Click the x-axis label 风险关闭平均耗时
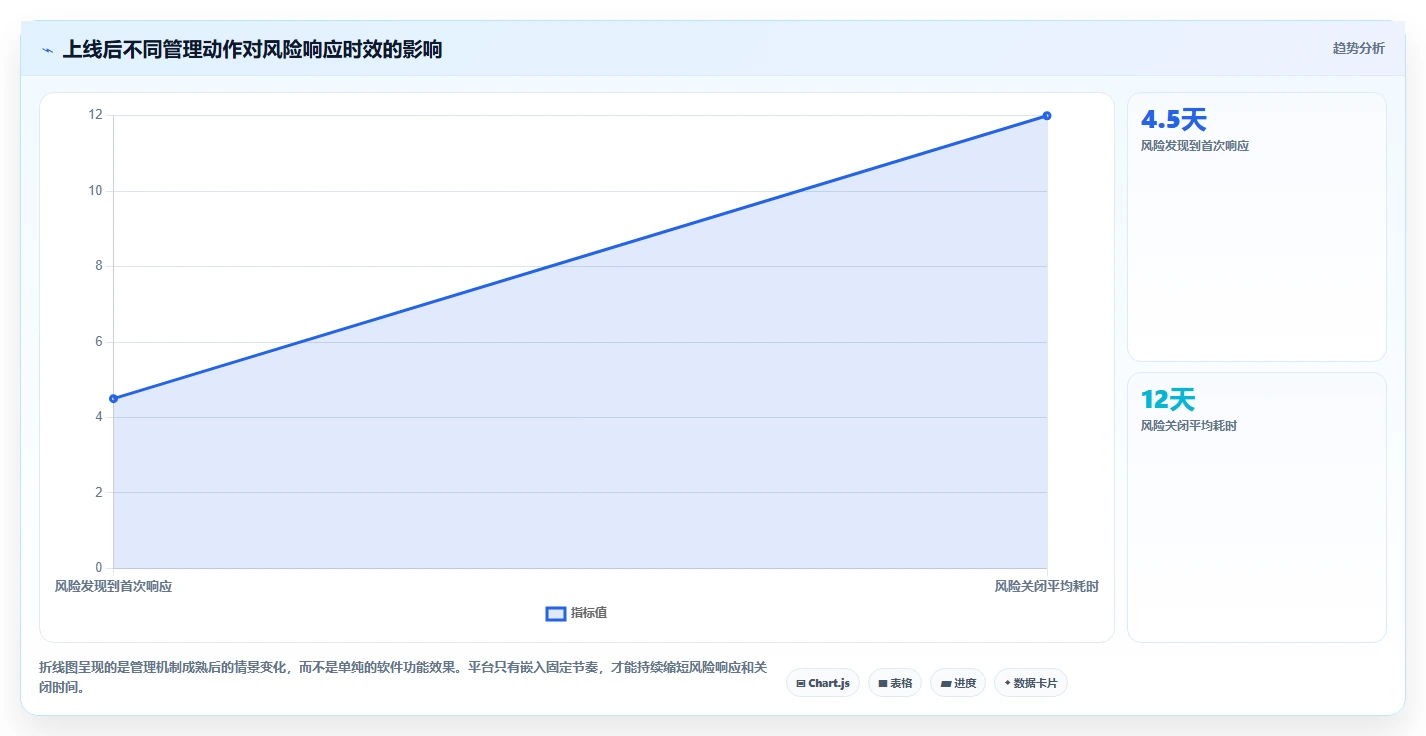 [1046, 586]
